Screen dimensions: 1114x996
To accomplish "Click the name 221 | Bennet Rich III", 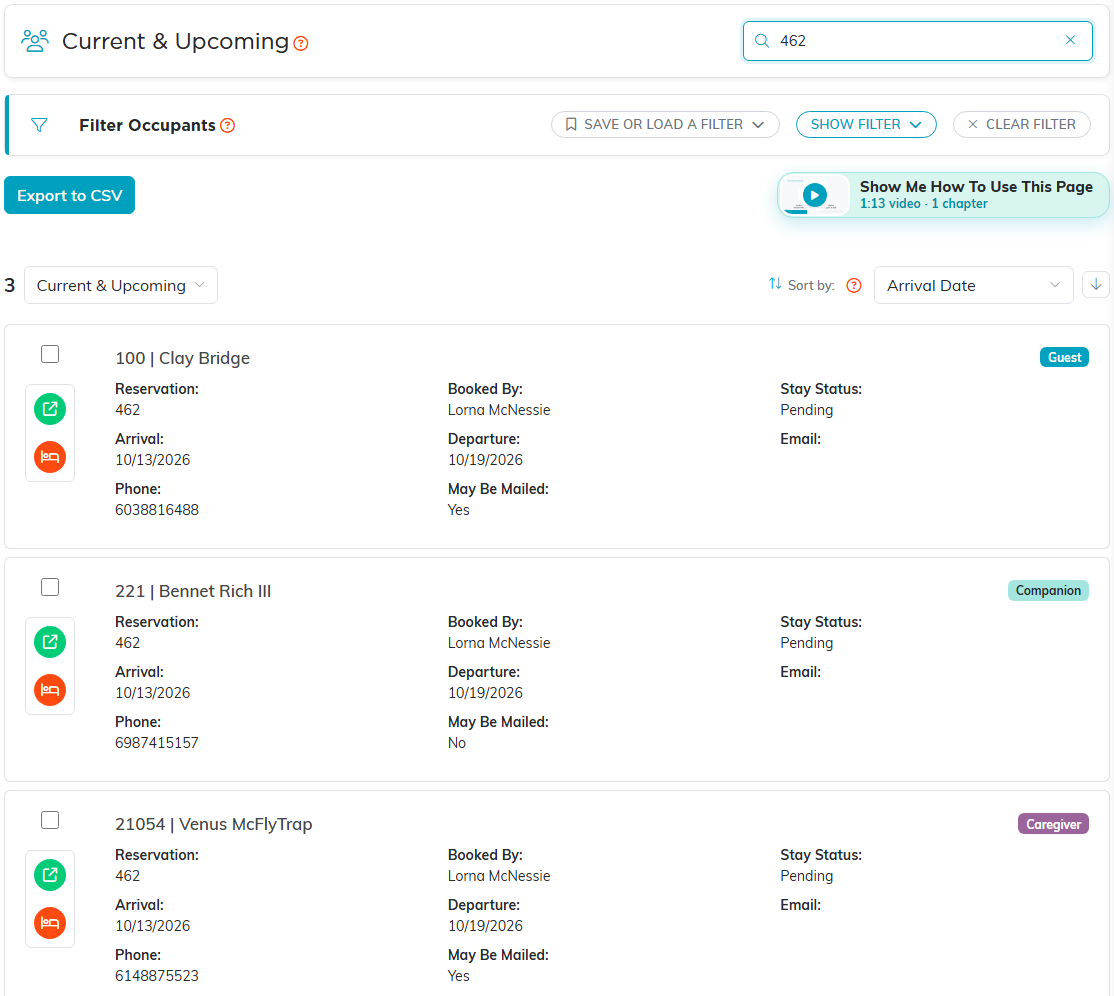I will tap(193, 591).
